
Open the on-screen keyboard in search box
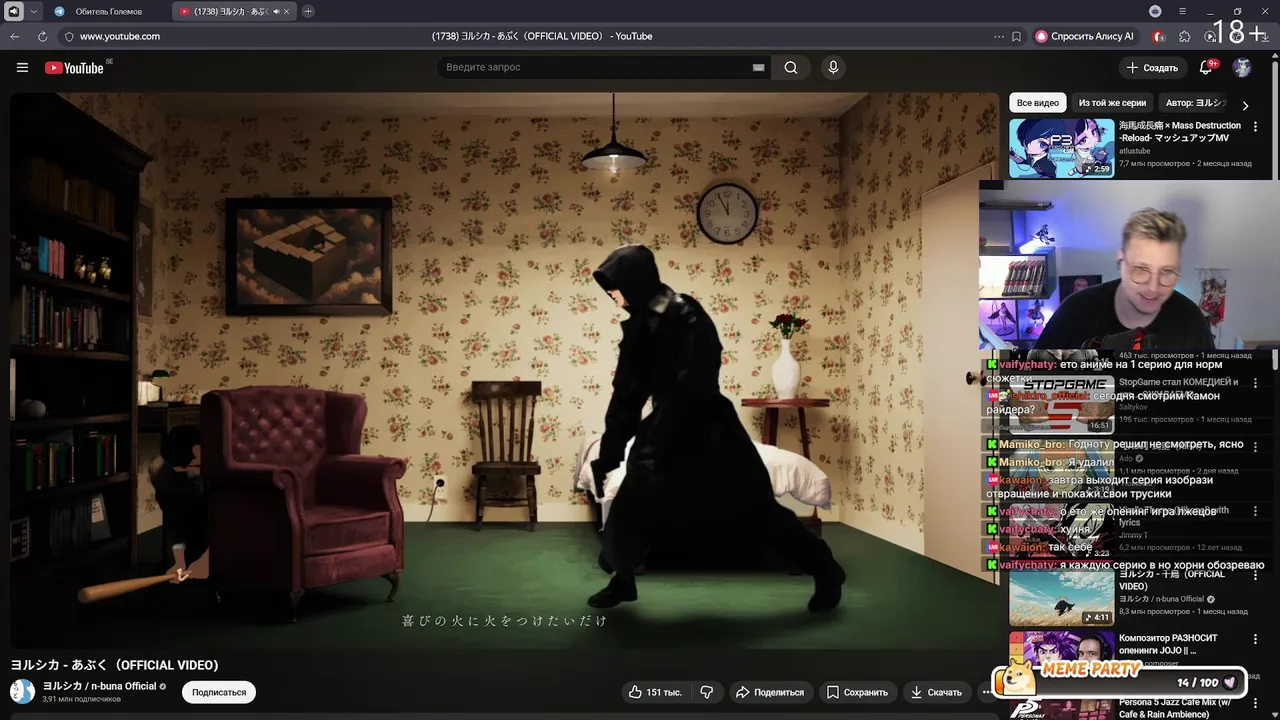pyautogui.click(x=758, y=67)
